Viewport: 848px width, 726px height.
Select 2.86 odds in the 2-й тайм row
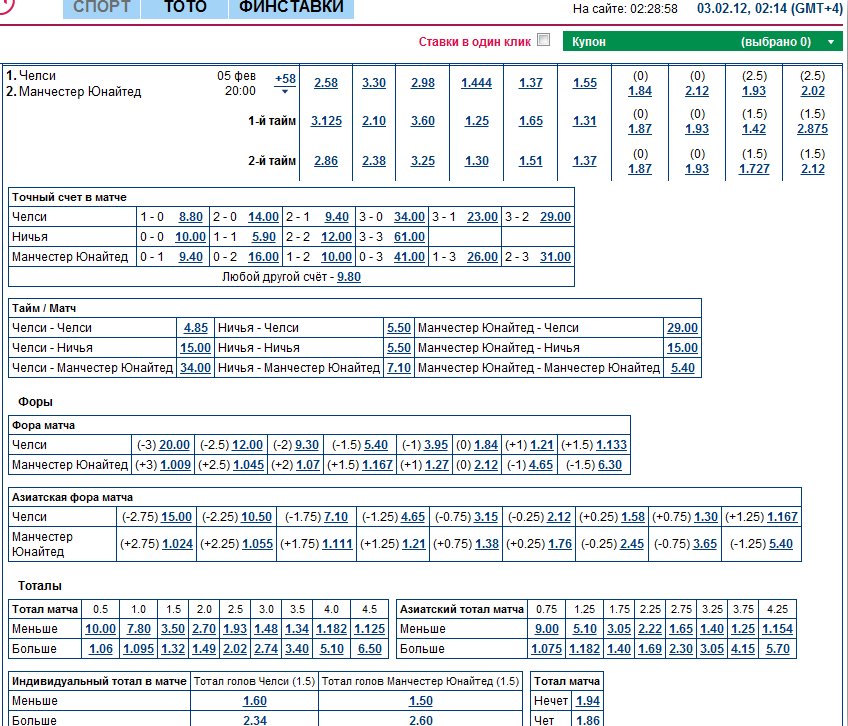pos(326,161)
